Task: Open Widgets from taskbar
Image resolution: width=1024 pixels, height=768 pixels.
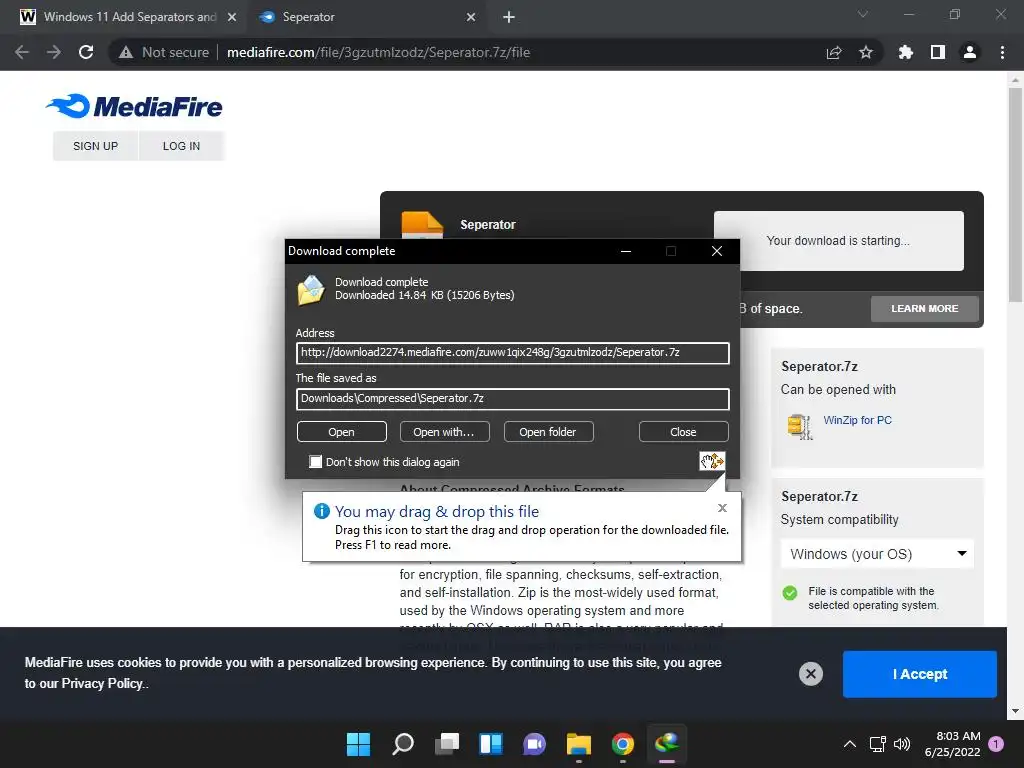Action: click(x=490, y=744)
